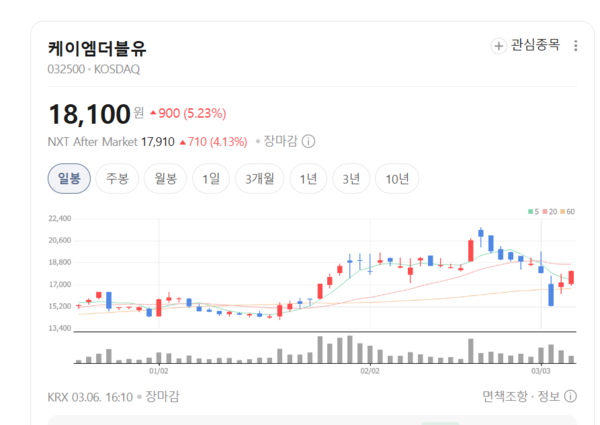Select the 3년 chart range
Viewport: 600px width, 425px height.
click(x=350, y=179)
